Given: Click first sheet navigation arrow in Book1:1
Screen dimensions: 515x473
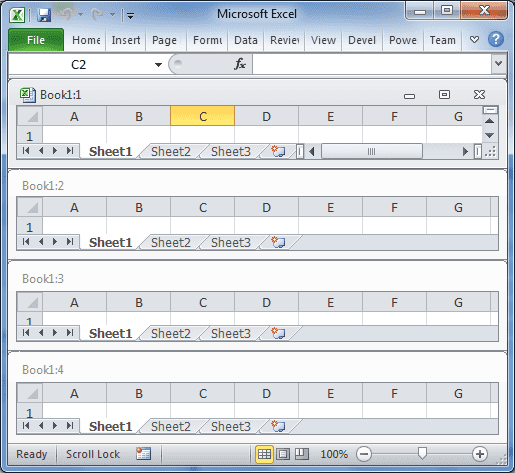Looking at the screenshot, I should (26, 151).
